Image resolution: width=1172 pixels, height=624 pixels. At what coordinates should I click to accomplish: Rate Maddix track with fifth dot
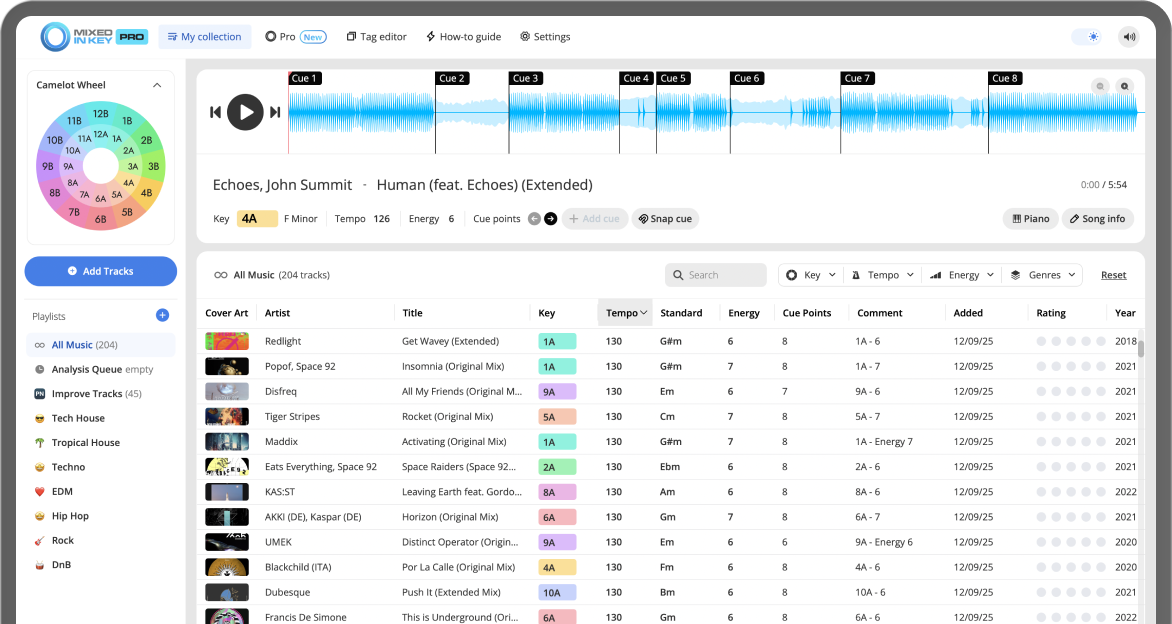click(1101, 442)
